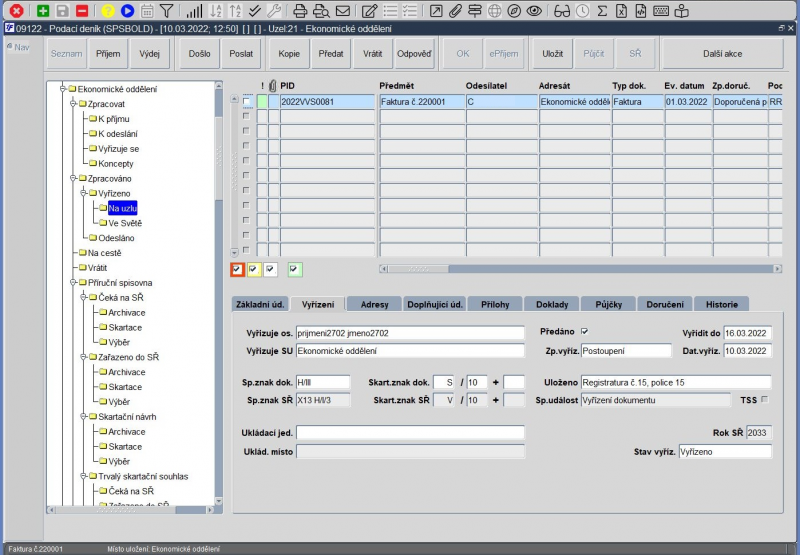This screenshot has height=555, width=800.
Task: Toggle the red-bordered filter checkbox below the grid
Action: point(237,269)
